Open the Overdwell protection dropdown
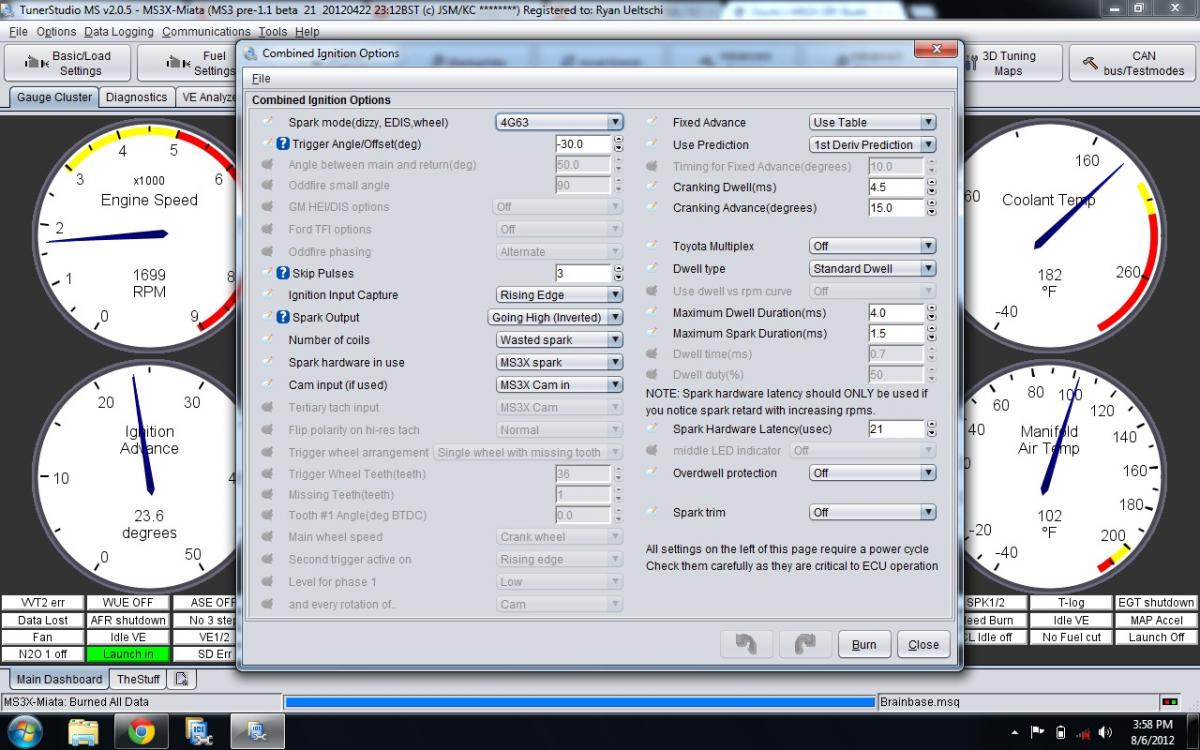The width and height of the screenshot is (1200, 750). point(872,473)
